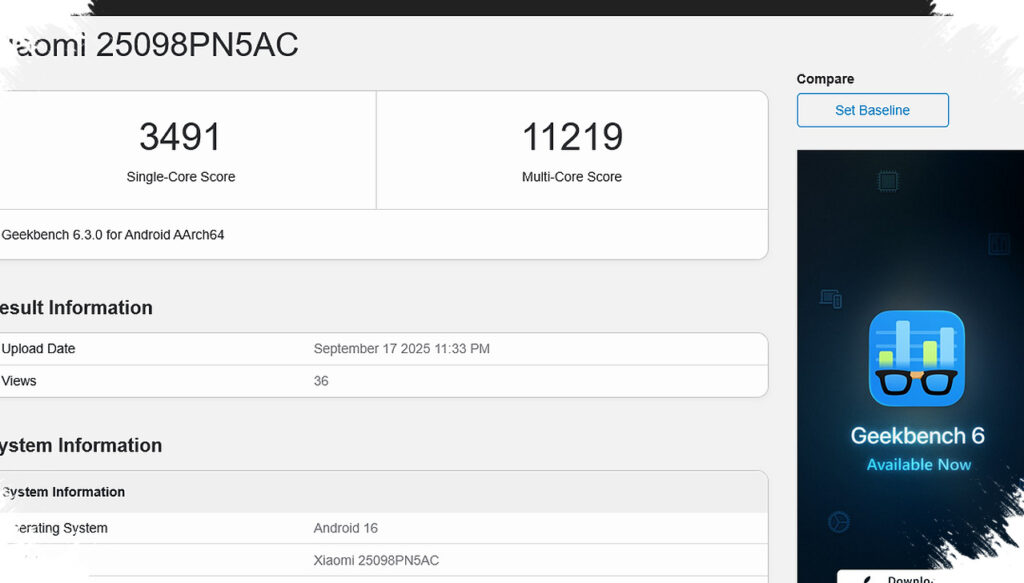The height and width of the screenshot is (583, 1024).
Task: Click the 'Result Information' section heading
Action: click(x=76, y=307)
